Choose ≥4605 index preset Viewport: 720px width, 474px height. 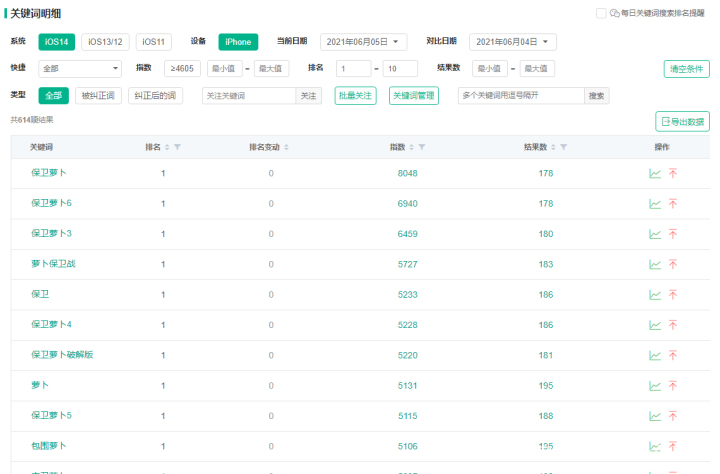click(182, 68)
